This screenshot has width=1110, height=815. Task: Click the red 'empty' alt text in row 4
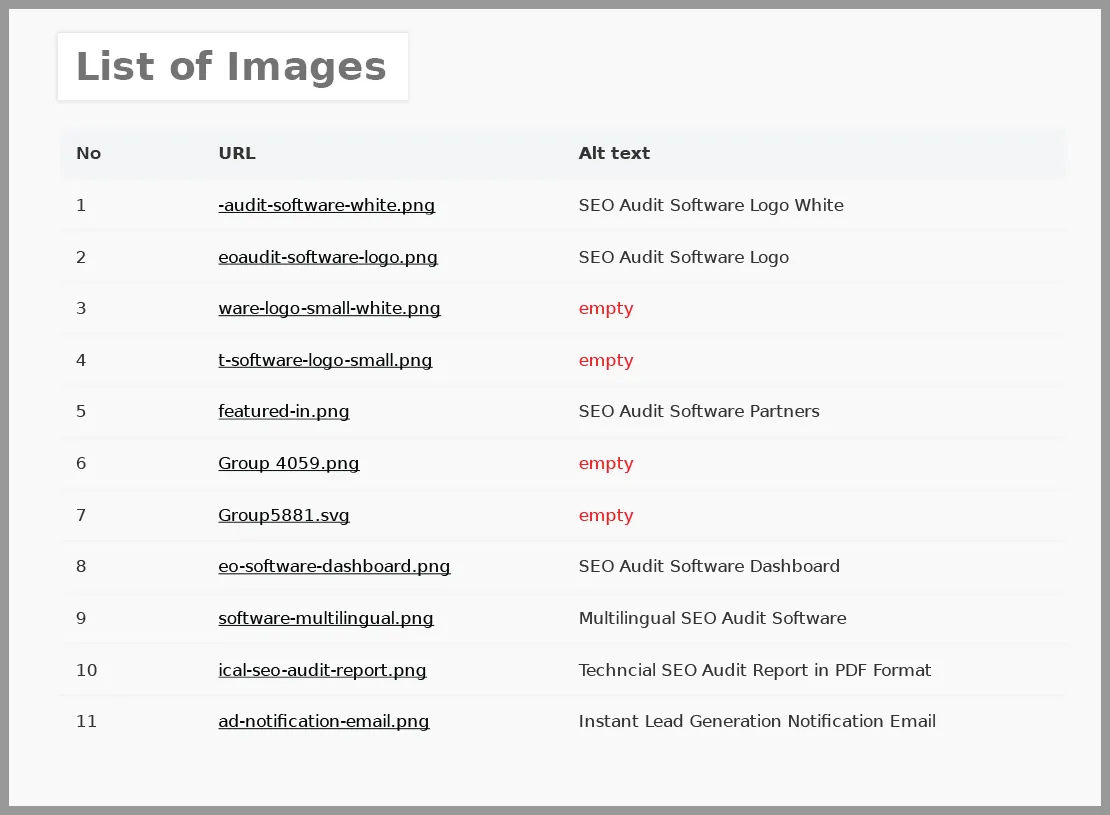606,360
